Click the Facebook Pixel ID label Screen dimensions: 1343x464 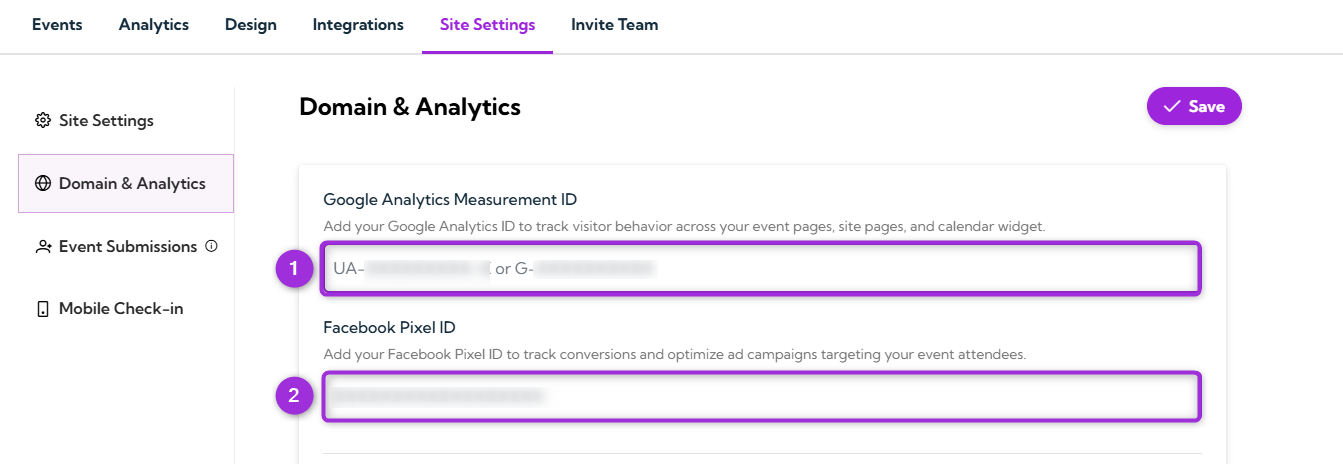[x=389, y=327]
